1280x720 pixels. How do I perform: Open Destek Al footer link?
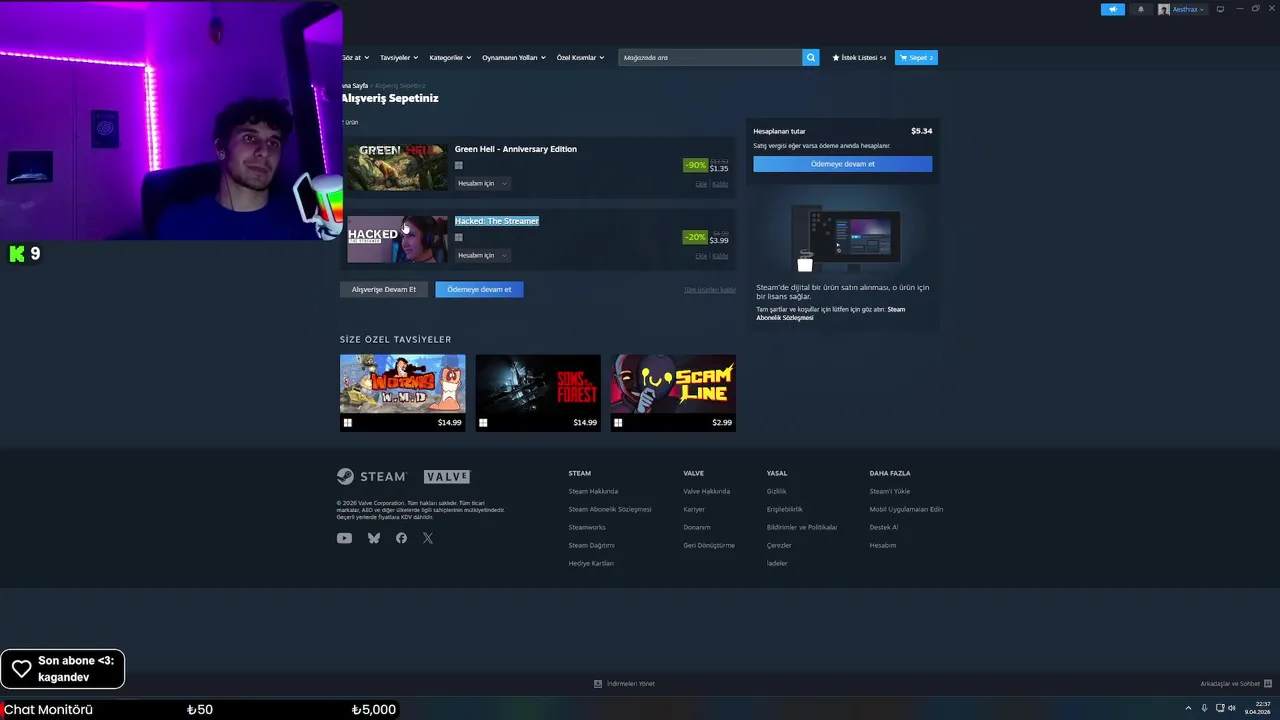[883, 527]
